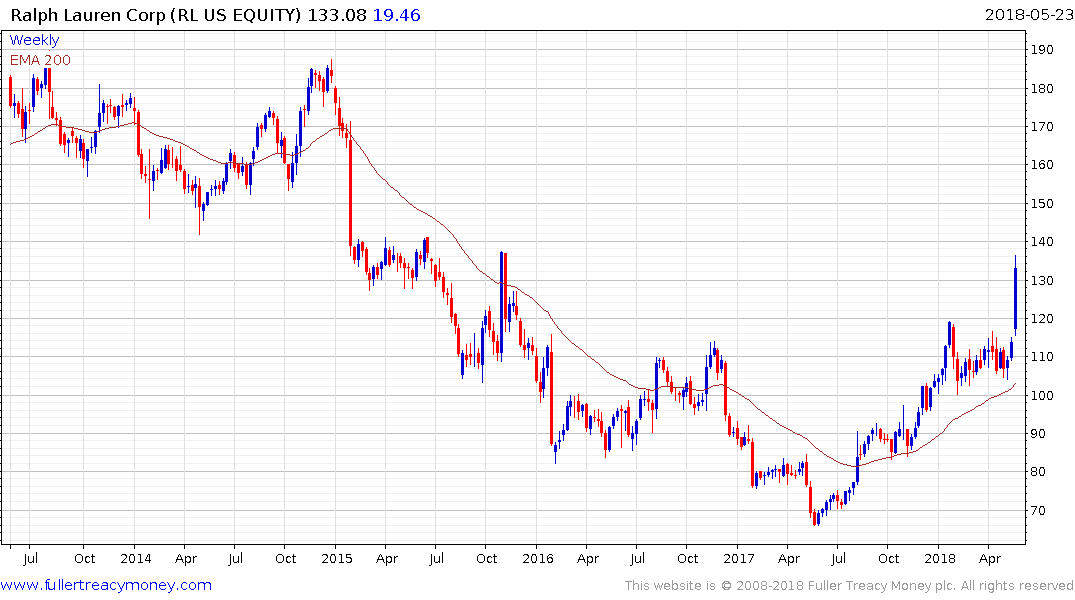1075x600 pixels.
Task: Click the Ralph Lauren Corp chart title
Action: (x=156, y=15)
